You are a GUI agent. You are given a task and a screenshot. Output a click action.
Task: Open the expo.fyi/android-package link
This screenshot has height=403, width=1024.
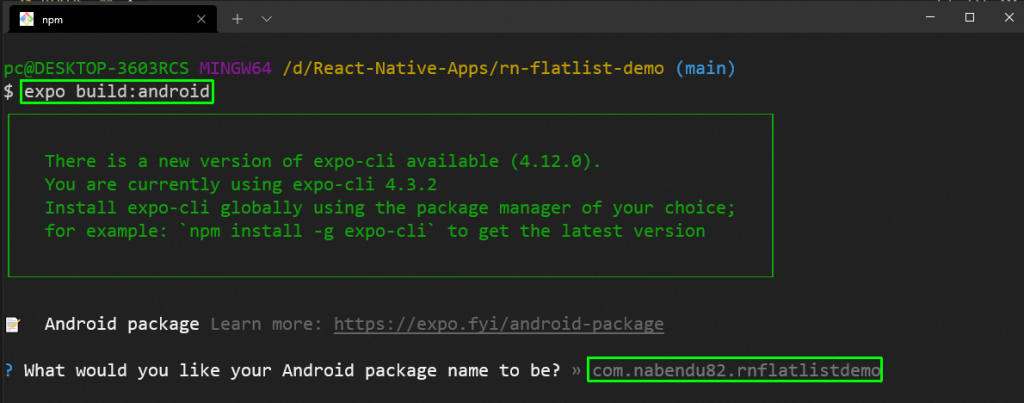499,324
